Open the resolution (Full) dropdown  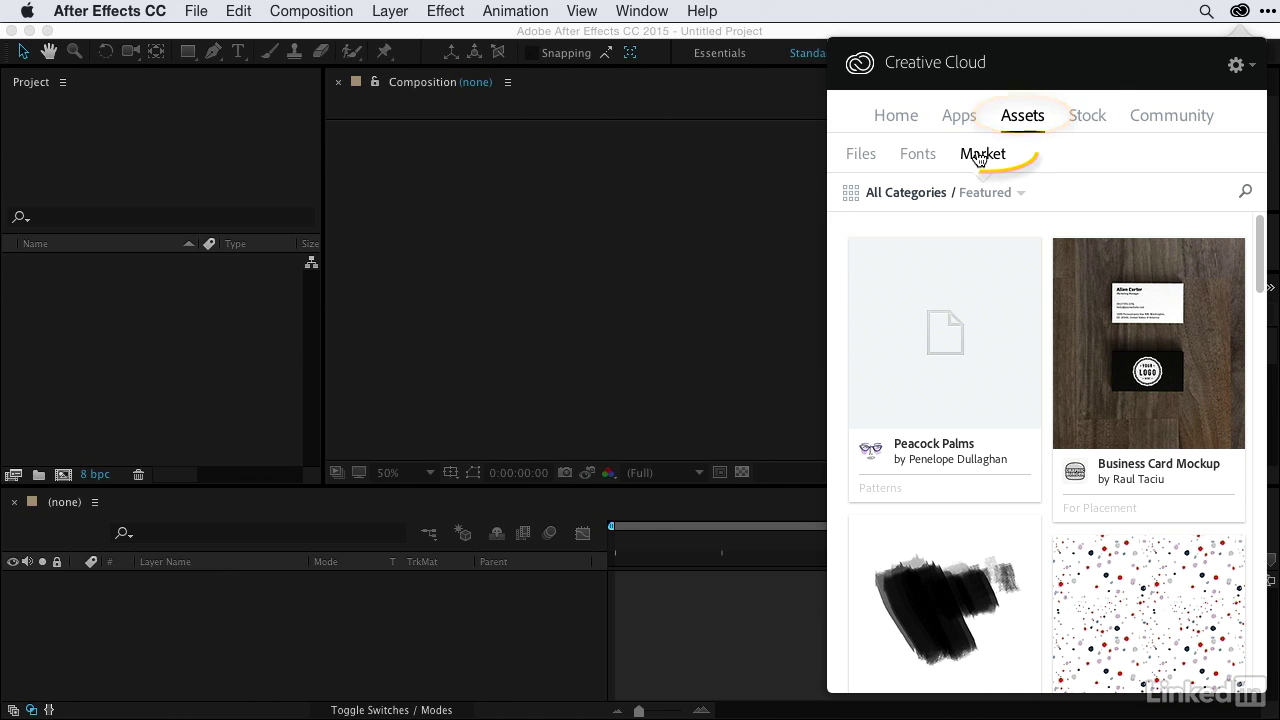pos(665,473)
